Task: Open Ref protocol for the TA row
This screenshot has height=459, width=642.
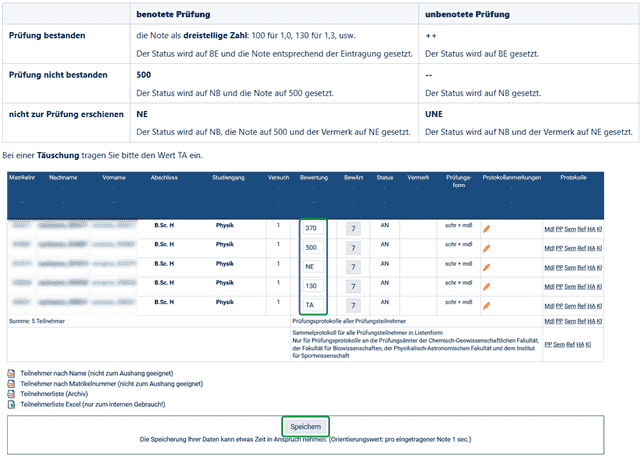Action: 582,306
